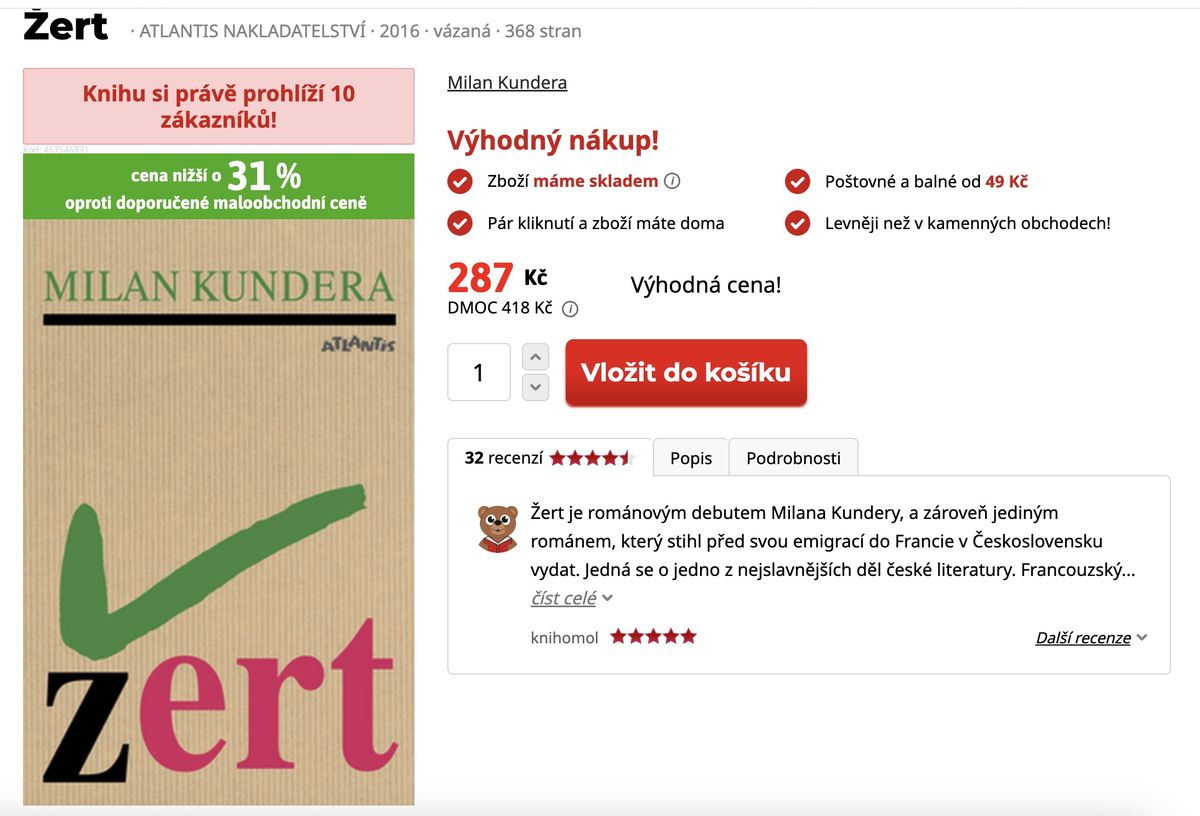Click into the quantity input field
Image resolution: width=1200 pixels, height=816 pixels.
(x=479, y=372)
